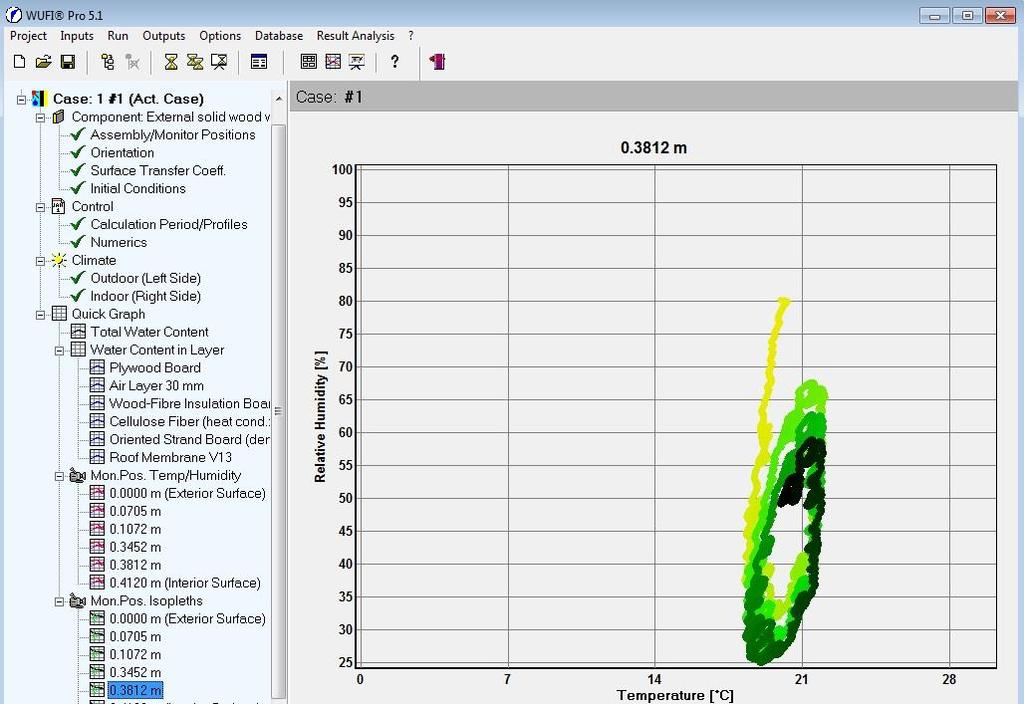Click the exit door toolbar icon
Image resolution: width=1024 pixels, height=704 pixels.
click(x=438, y=61)
